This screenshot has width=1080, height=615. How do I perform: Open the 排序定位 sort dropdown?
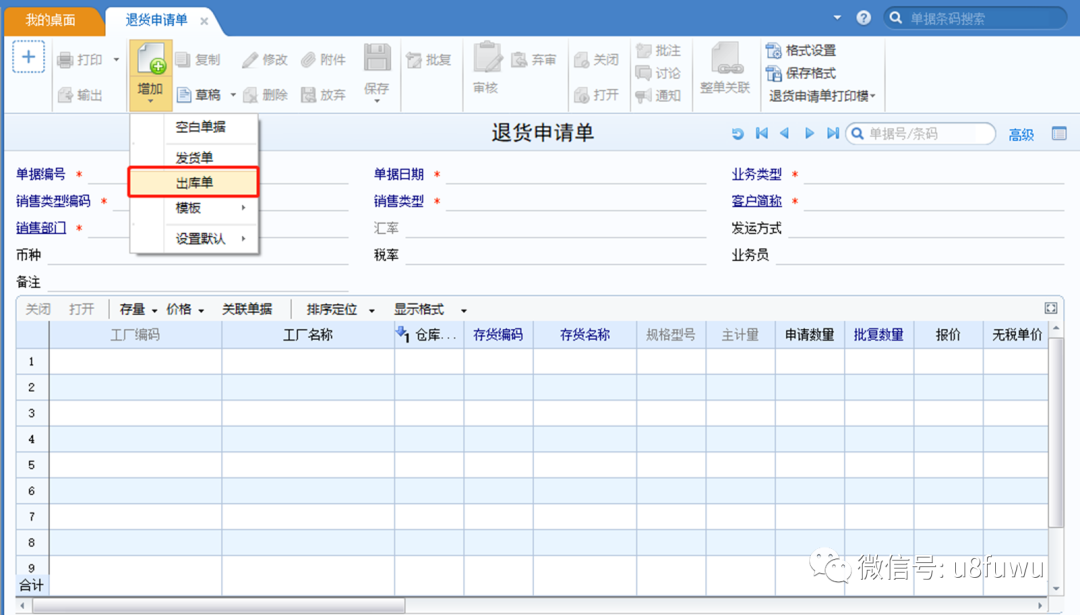340,309
